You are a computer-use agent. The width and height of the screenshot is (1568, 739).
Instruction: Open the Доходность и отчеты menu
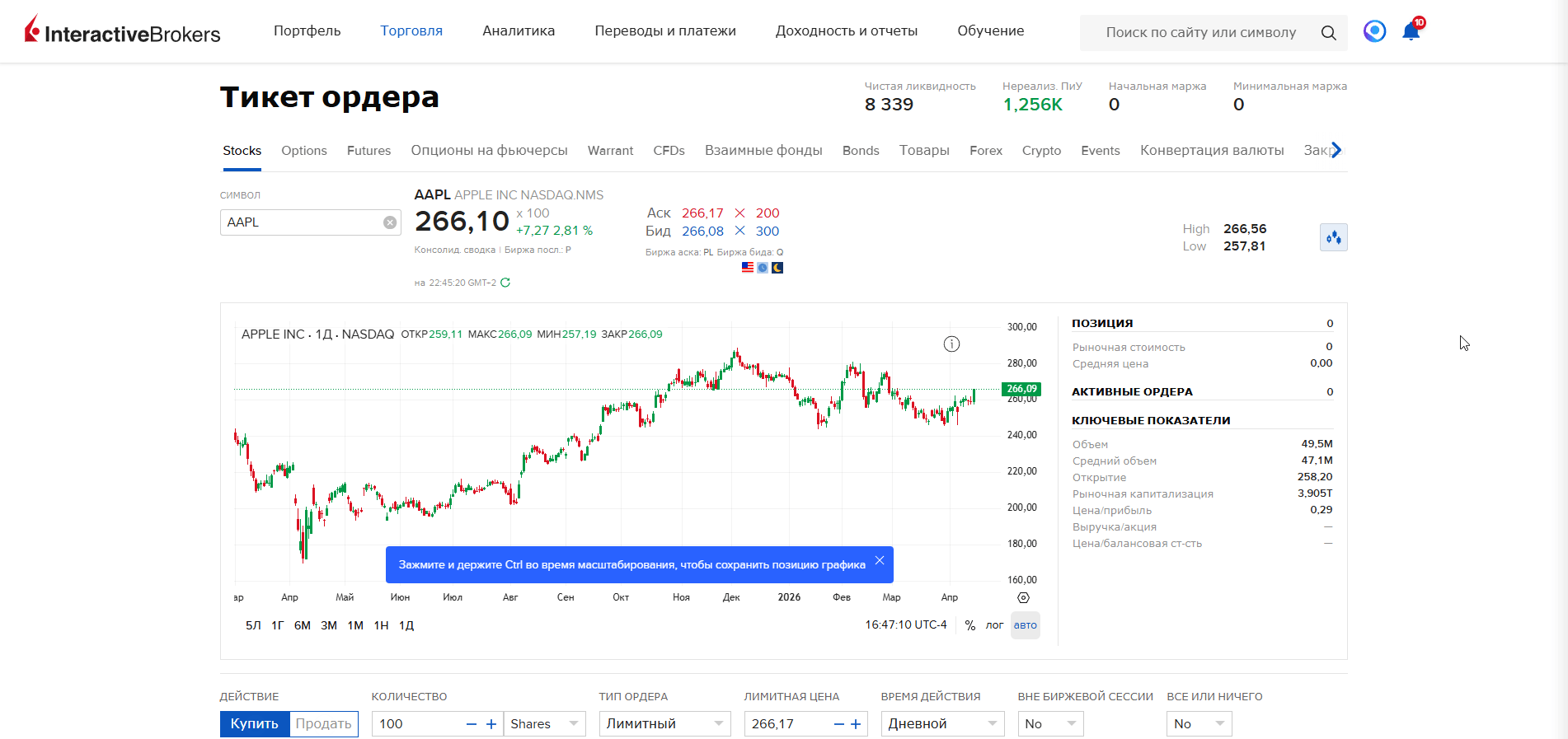(847, 31)
